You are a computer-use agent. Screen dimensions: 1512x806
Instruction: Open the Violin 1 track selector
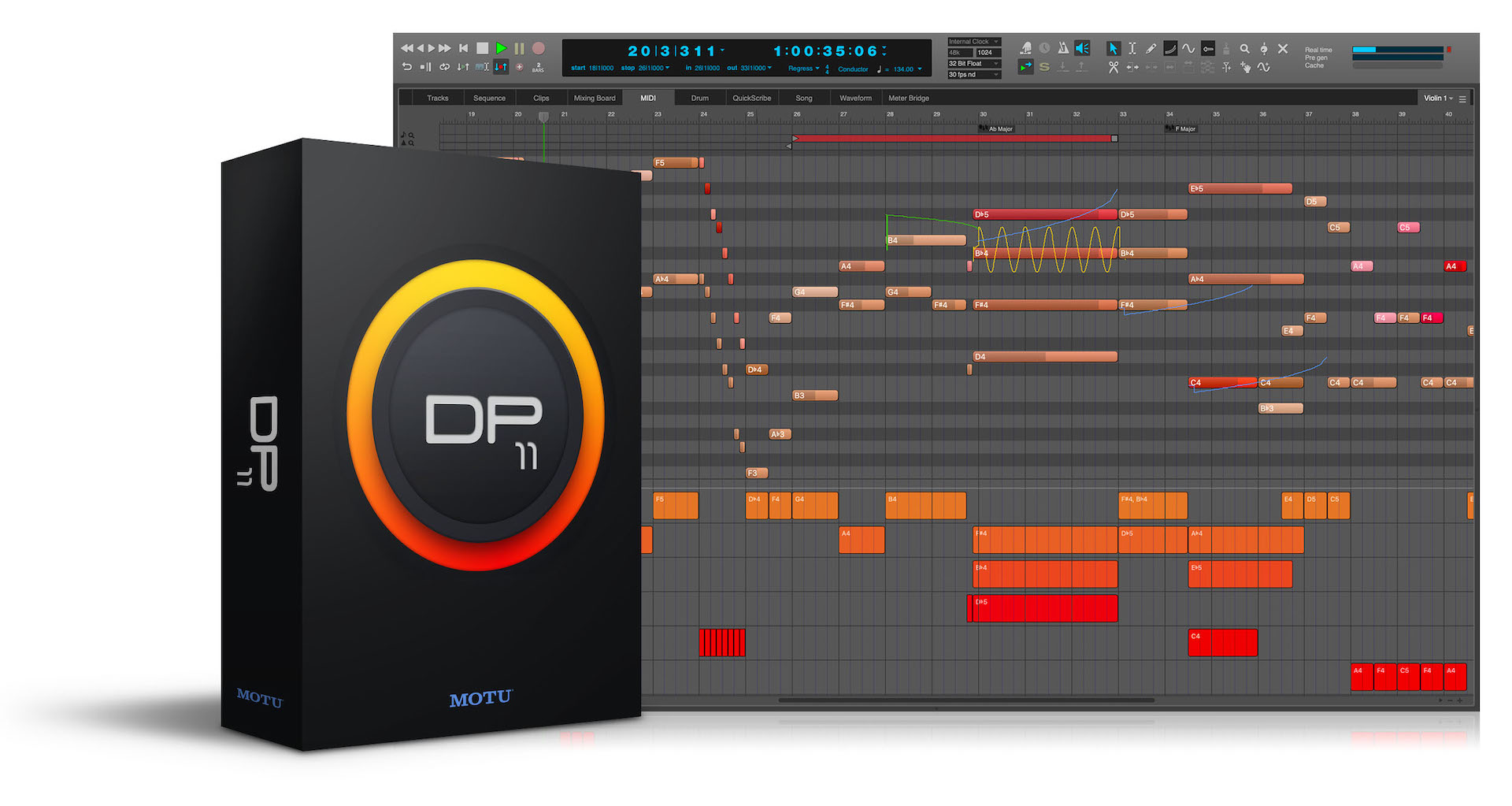click(x=1438, y=98)
